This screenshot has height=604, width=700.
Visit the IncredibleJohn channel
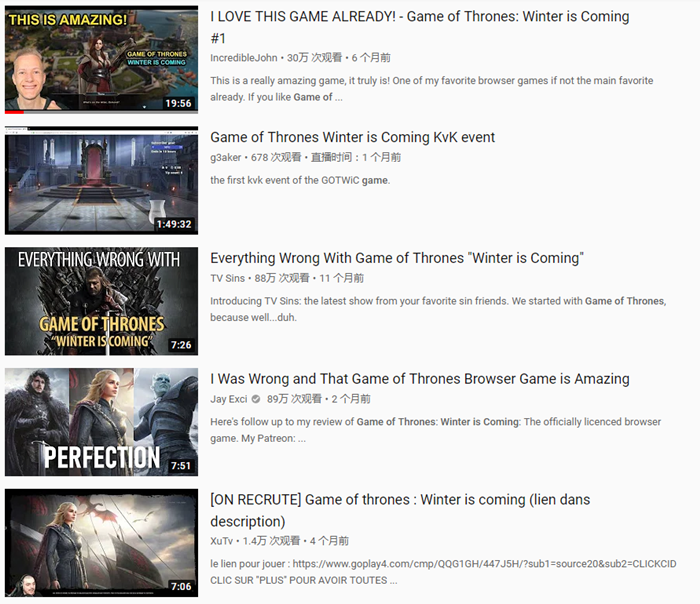click(x=244, y=58)
